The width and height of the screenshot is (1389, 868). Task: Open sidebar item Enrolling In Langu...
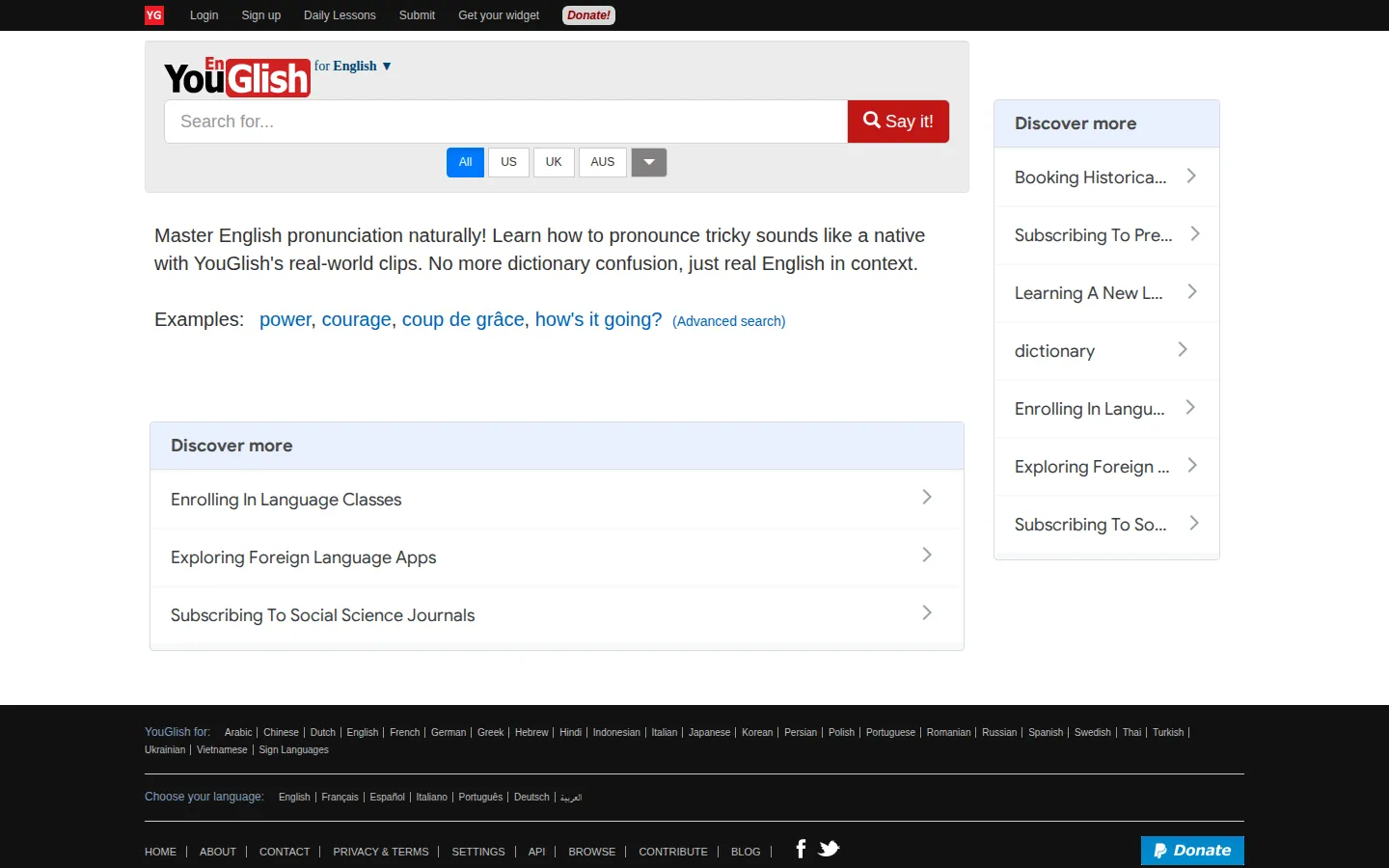[x=1106, y=409]
